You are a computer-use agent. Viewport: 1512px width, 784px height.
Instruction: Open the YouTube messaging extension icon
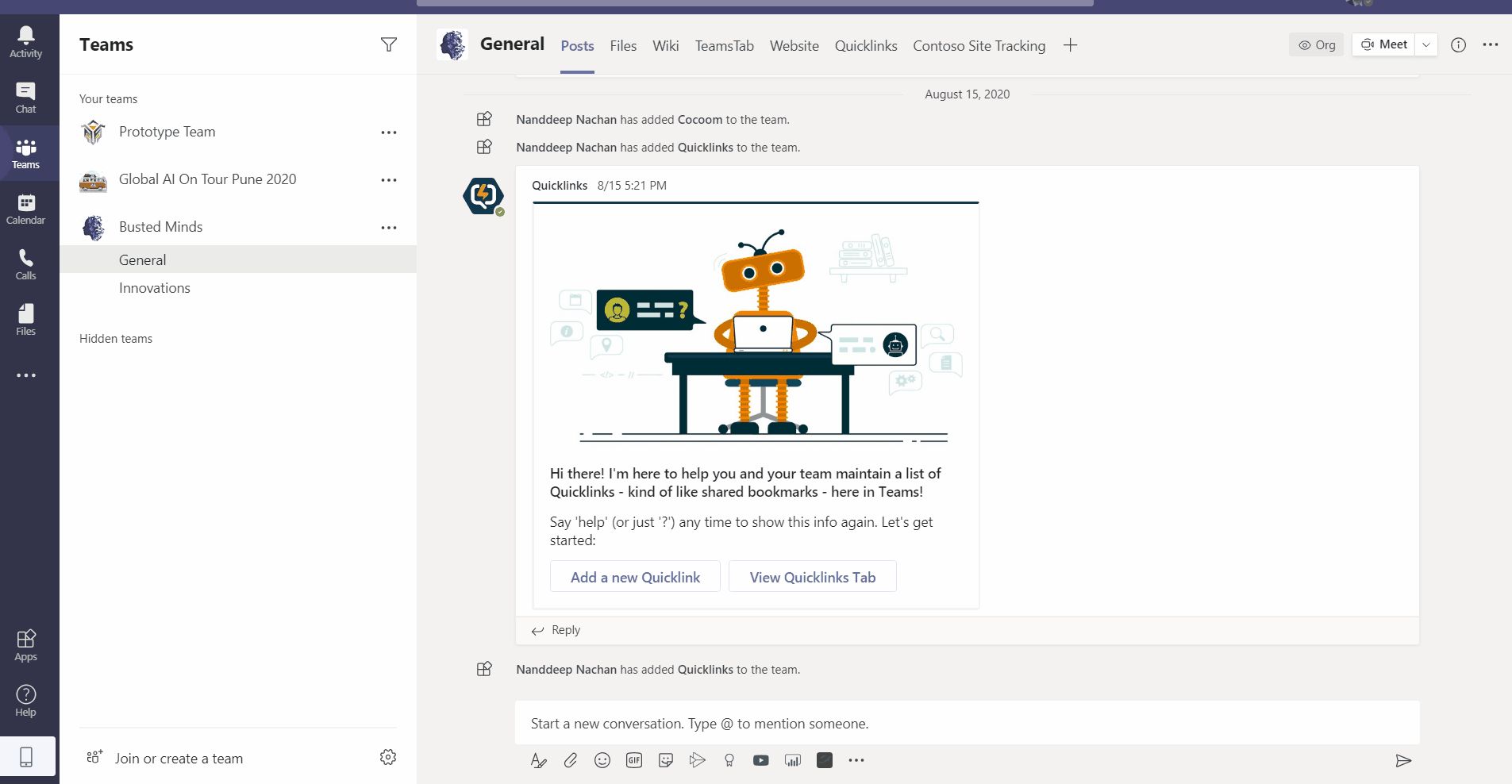[x=761, y=760]
